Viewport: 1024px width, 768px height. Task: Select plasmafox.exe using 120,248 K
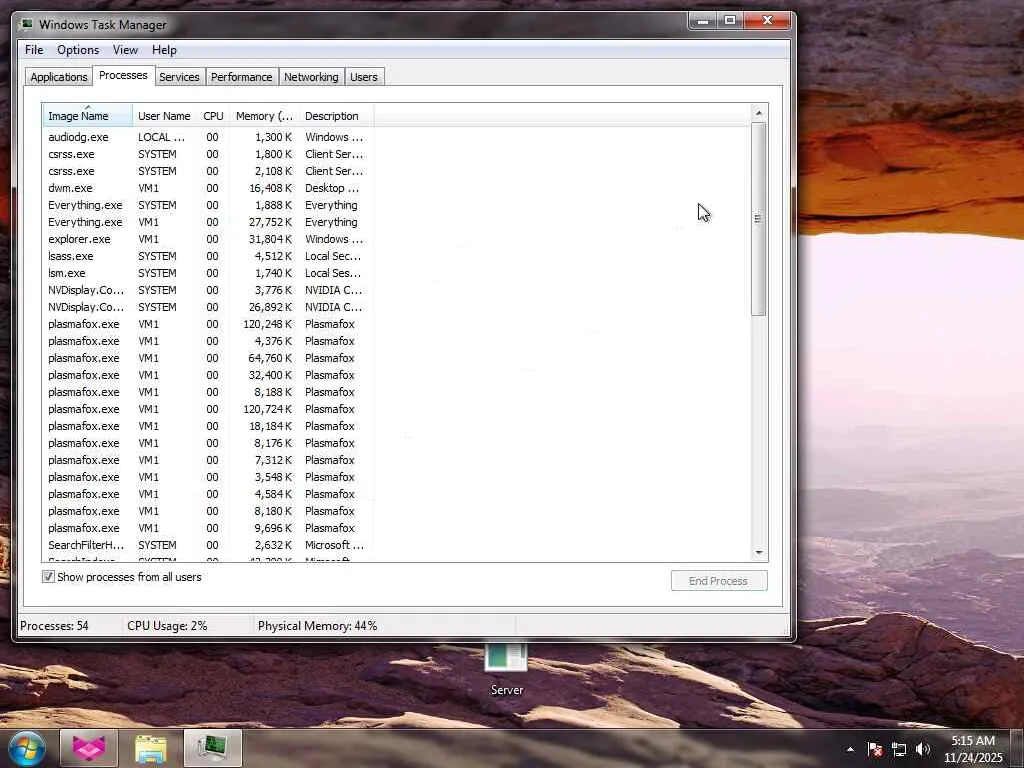pos(208,324)
